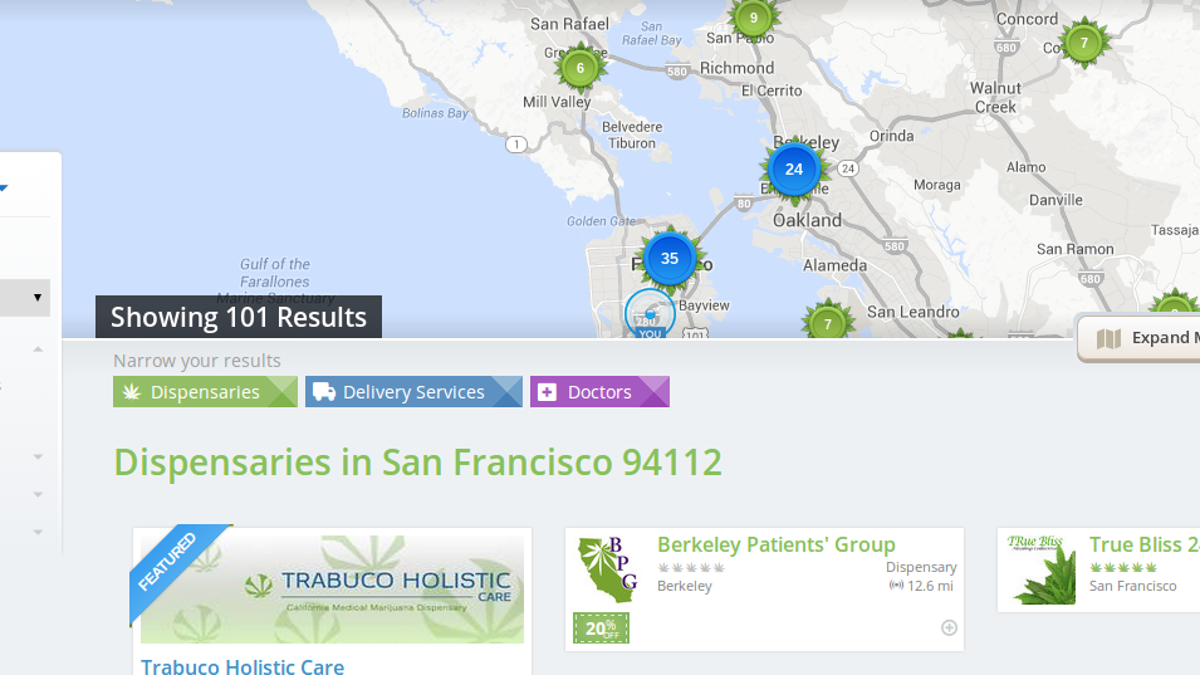Select the green 7 marker near Concord
Screen dimensions: 1200x675
1083,43
